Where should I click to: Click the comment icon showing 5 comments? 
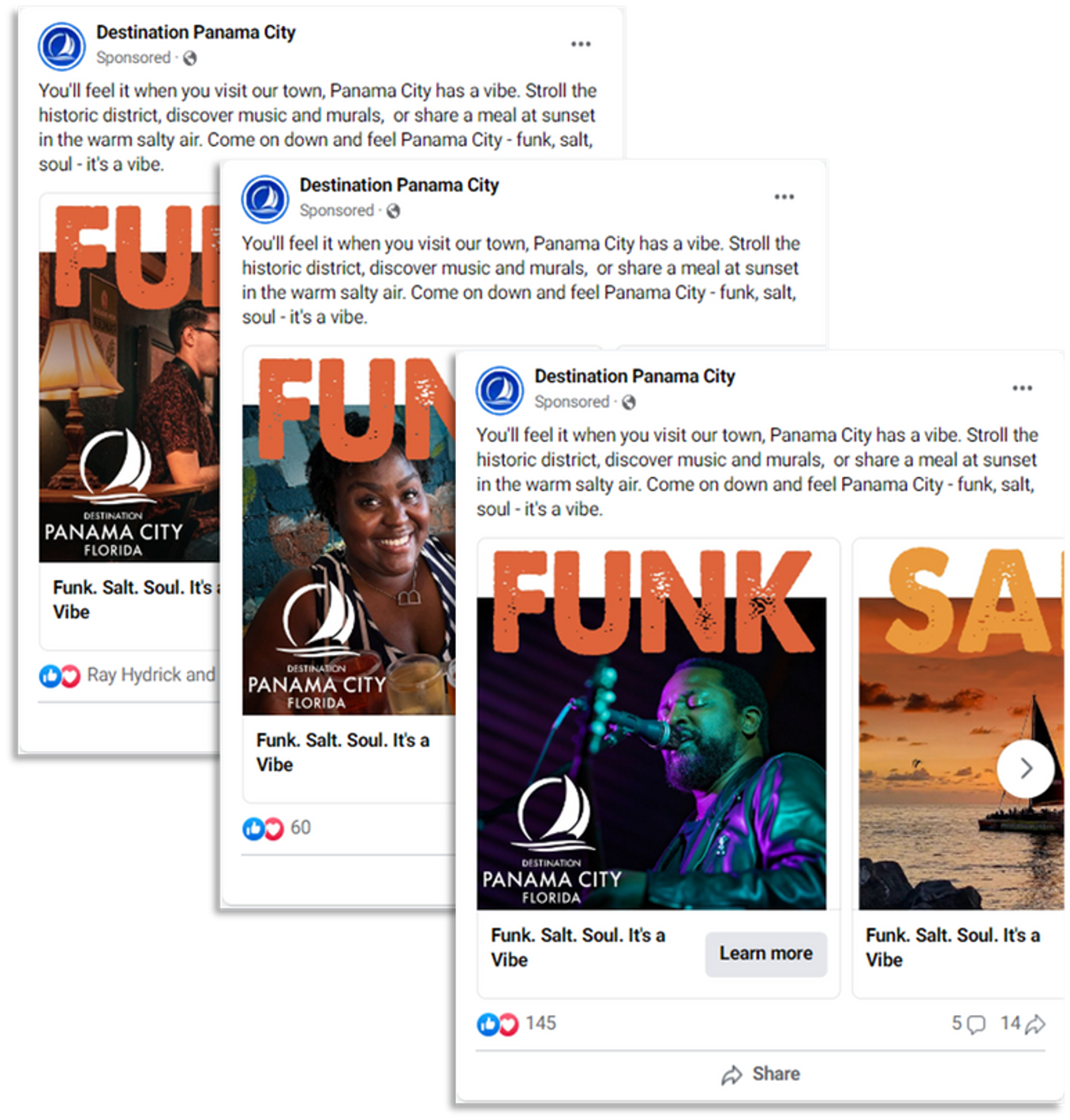click(976, 1024)
